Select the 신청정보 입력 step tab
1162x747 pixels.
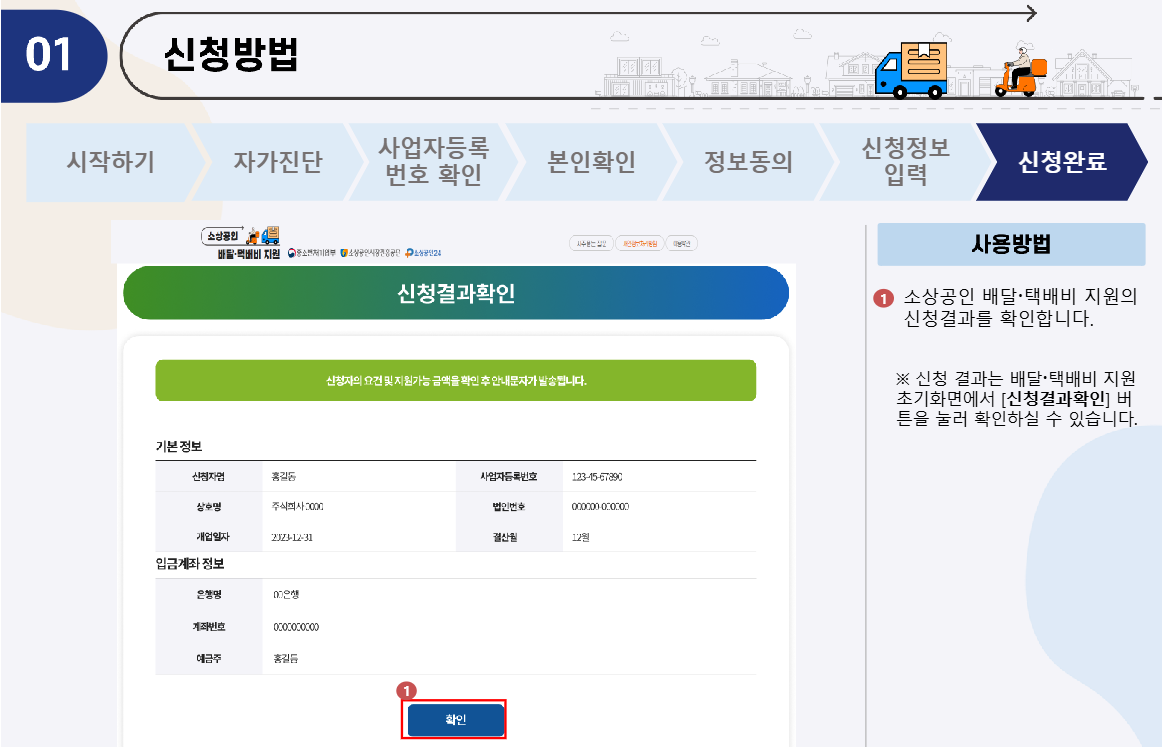click(x=906, y=162)
